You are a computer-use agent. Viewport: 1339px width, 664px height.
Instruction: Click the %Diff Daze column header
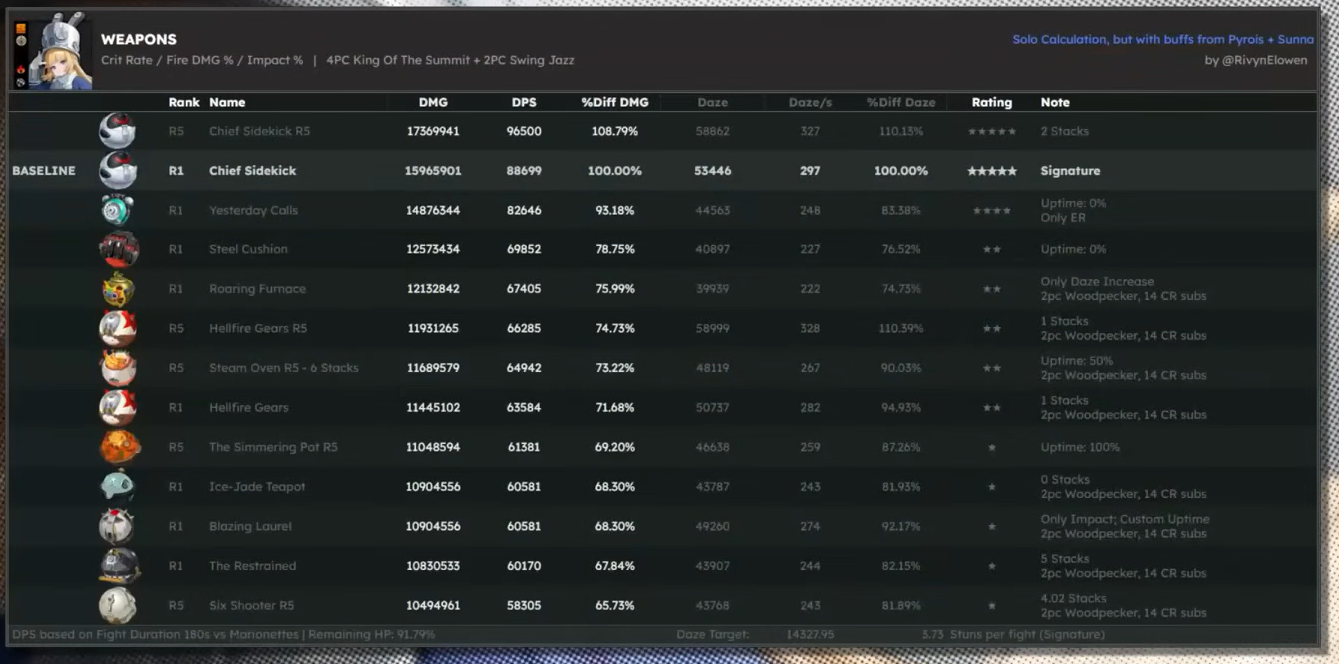tap(900, 102)
